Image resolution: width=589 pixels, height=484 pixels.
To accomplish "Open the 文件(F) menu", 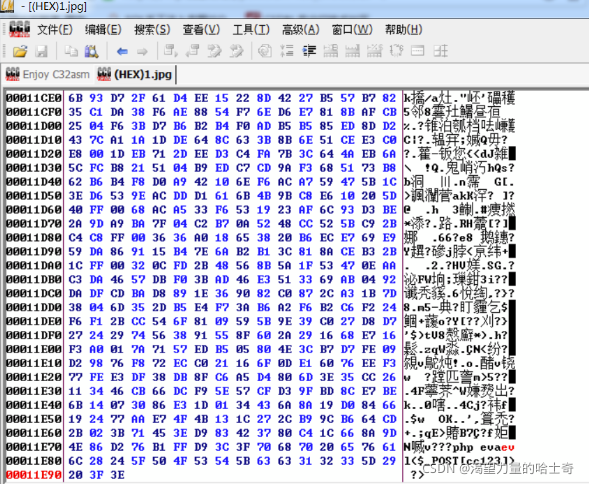I will 55,30.
